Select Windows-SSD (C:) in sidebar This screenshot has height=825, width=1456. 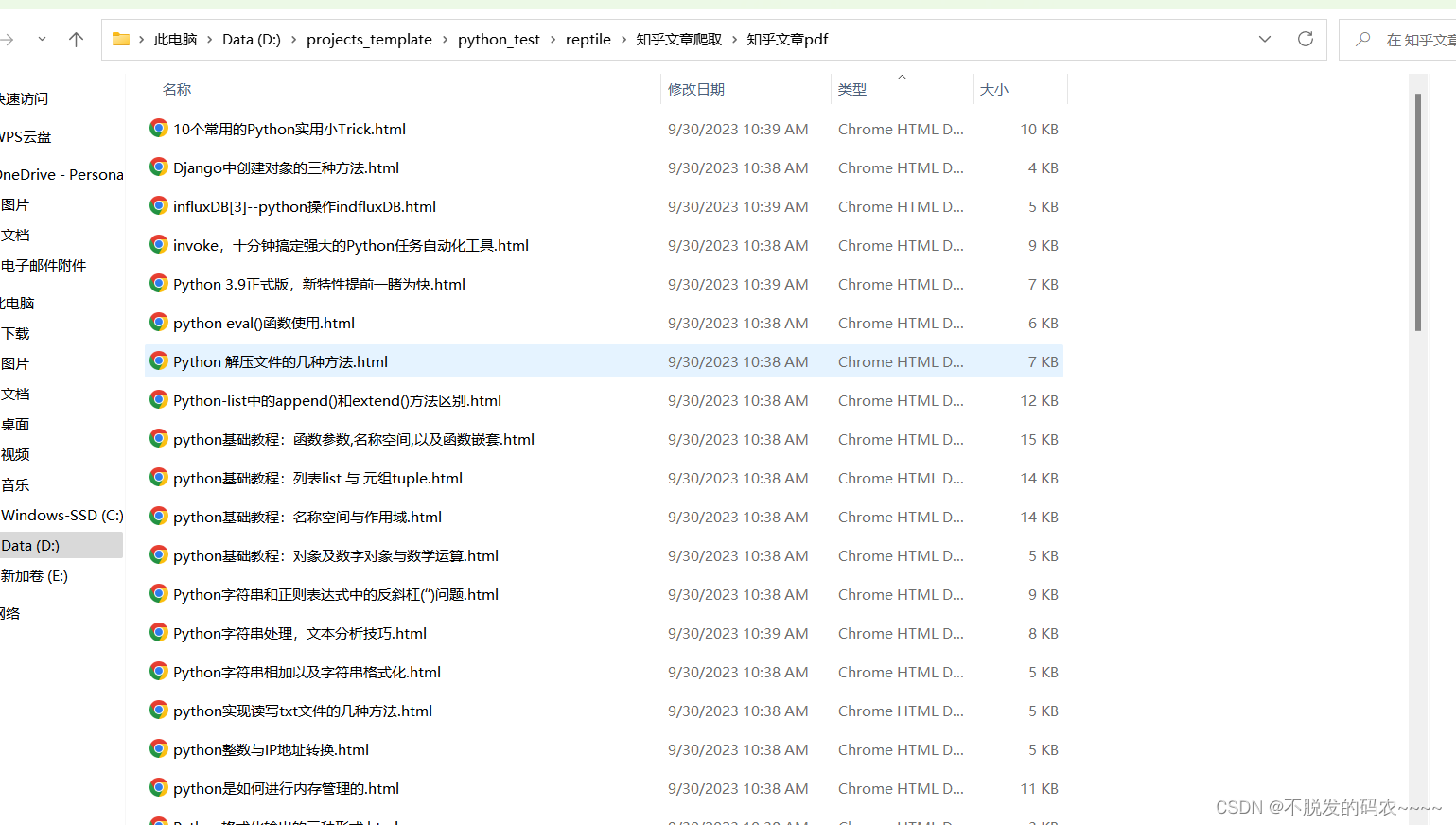[x=61, y=515]
